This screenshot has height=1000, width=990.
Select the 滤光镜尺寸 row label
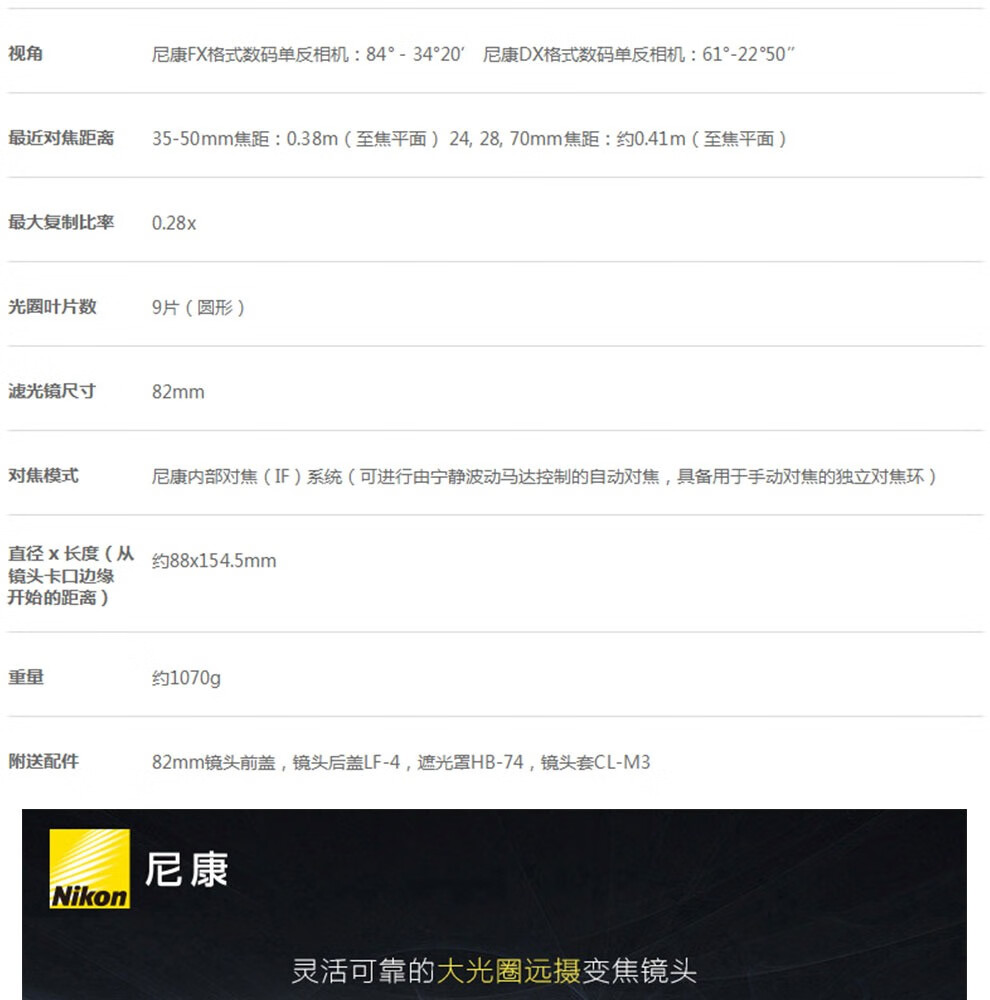click(x=52, y=391)
